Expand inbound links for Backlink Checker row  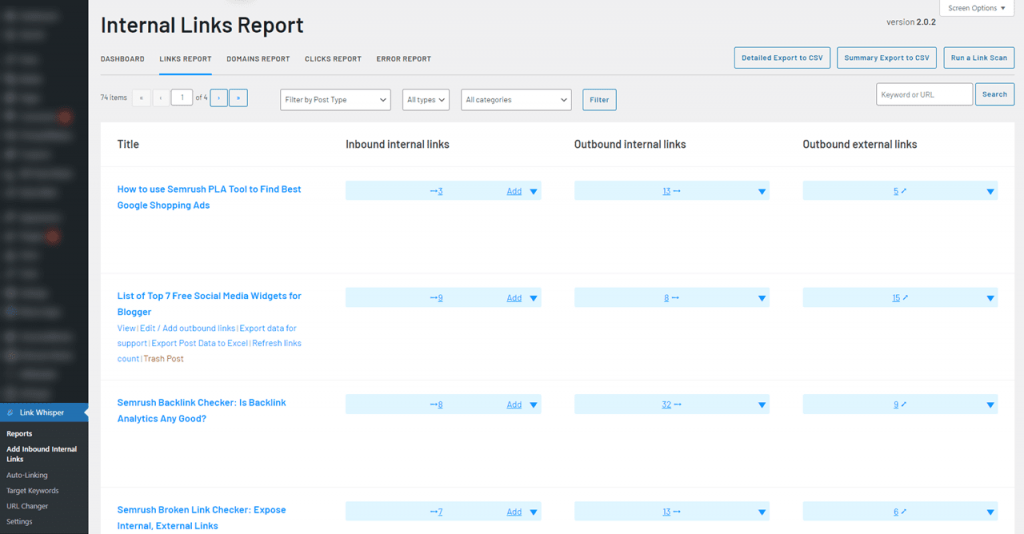point(534,405)
